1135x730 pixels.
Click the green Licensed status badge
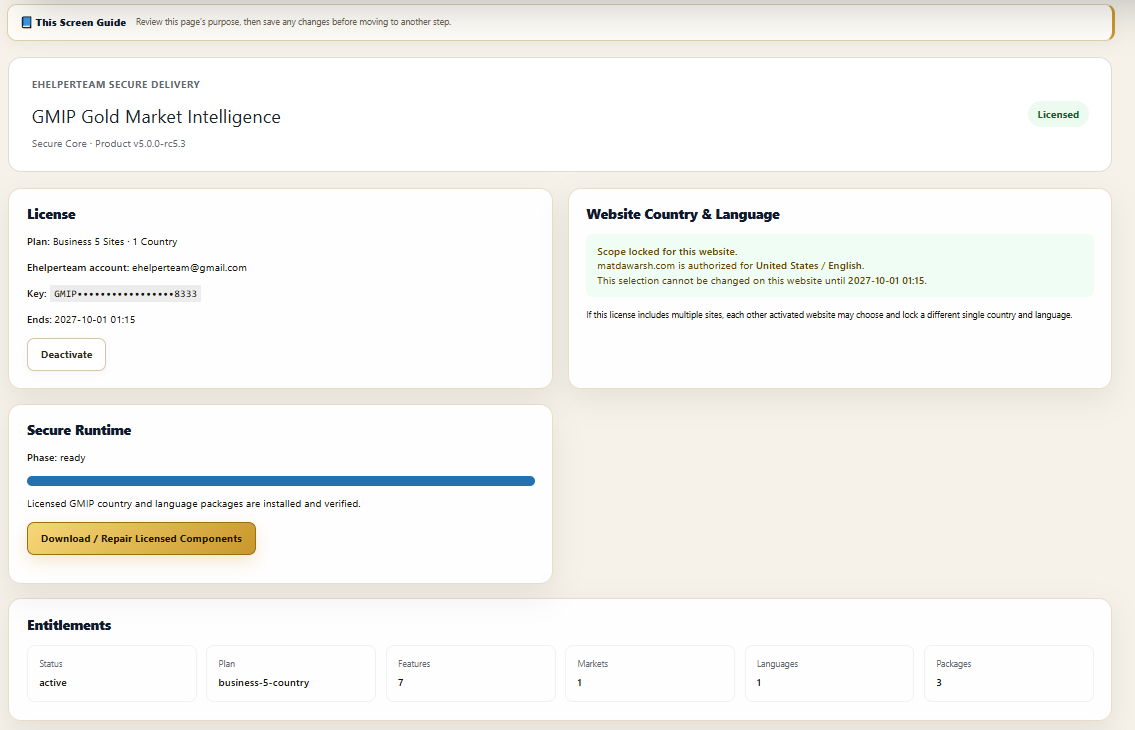coord(1058,114)
